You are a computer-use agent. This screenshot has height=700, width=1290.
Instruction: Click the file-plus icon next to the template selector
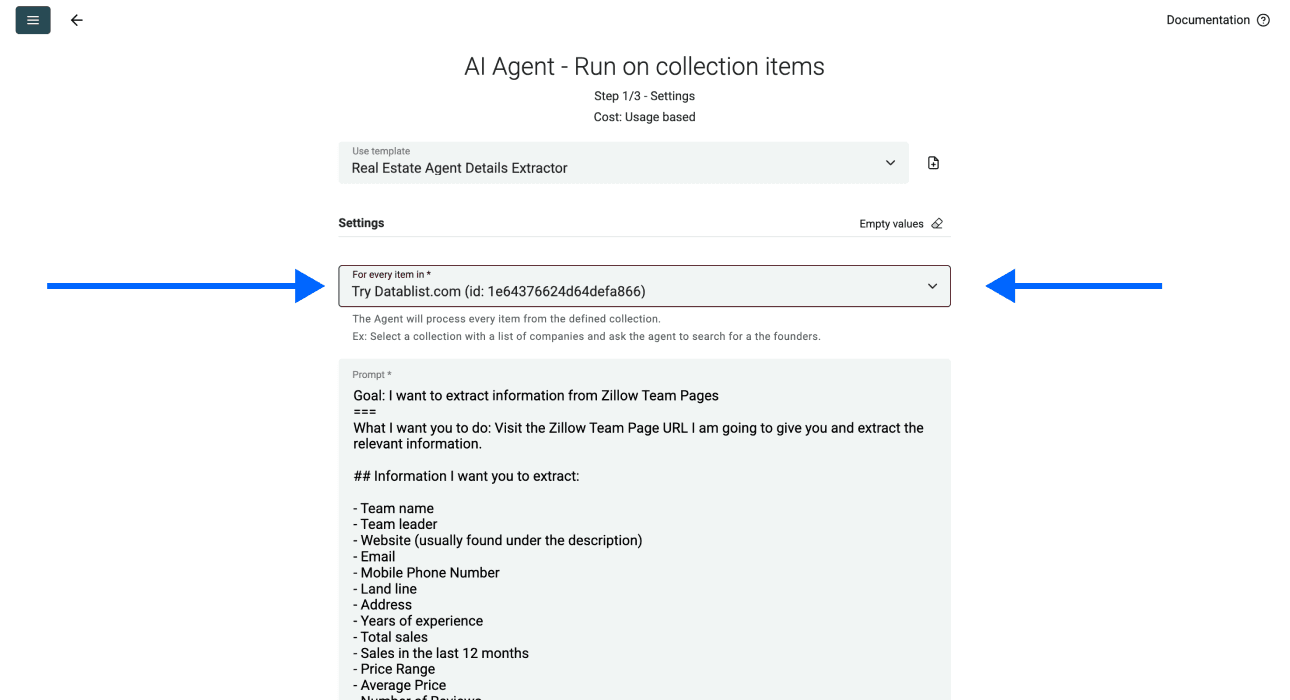[933, 162]
